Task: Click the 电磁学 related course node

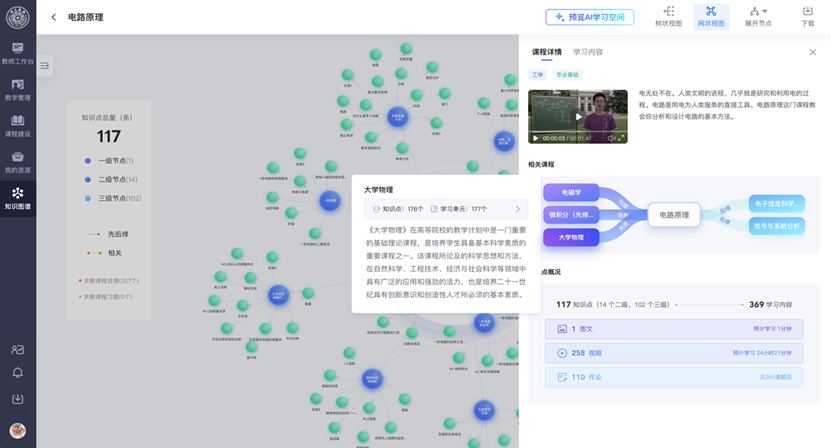Action: pyautogui.click(x=571, y=191)
